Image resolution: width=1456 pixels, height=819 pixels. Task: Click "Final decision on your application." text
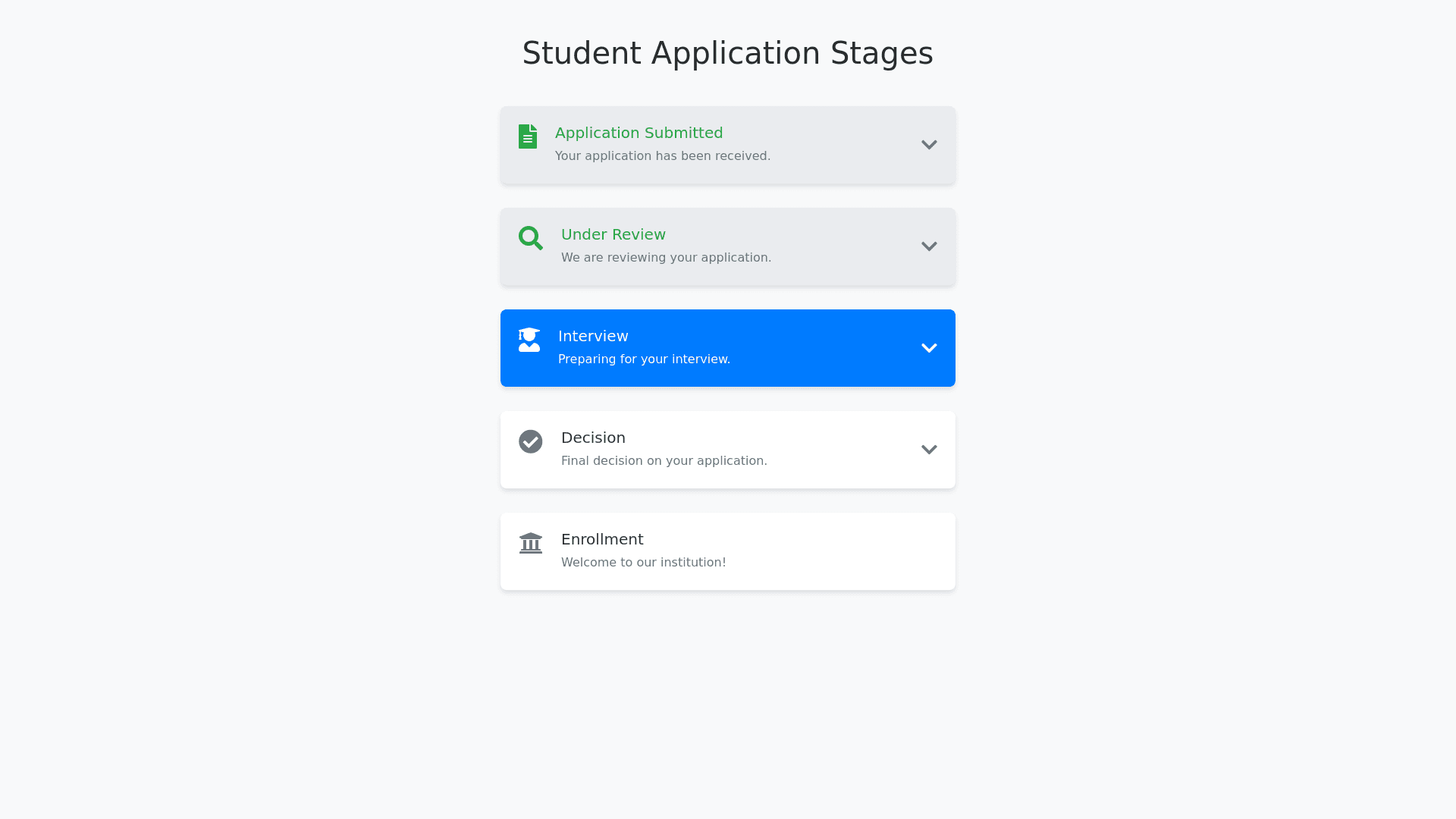point(664,460)
